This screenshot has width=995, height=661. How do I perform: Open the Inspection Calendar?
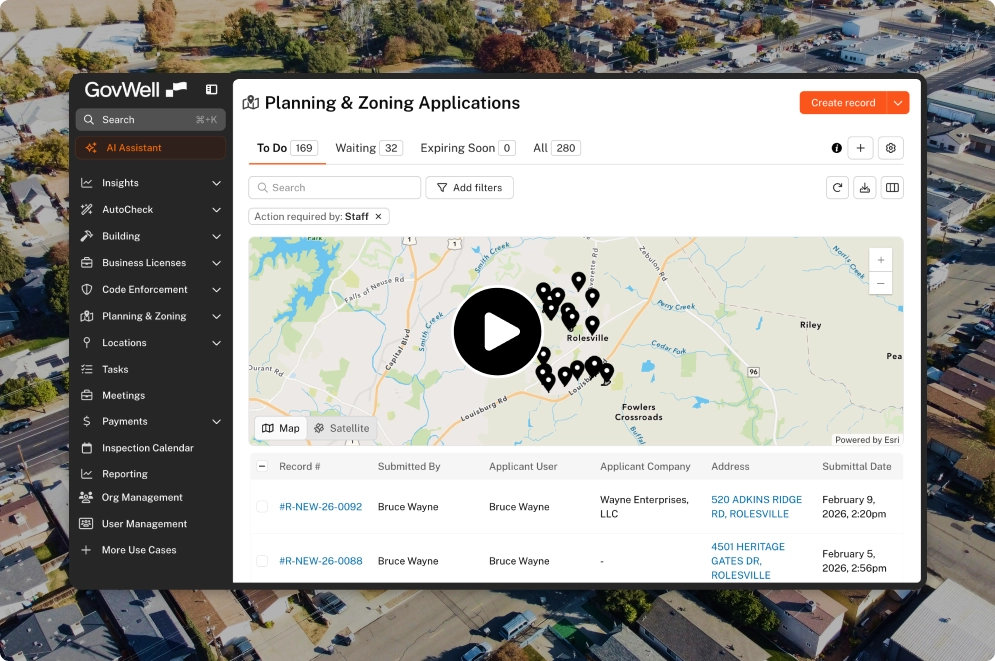[x=150, y=448]
